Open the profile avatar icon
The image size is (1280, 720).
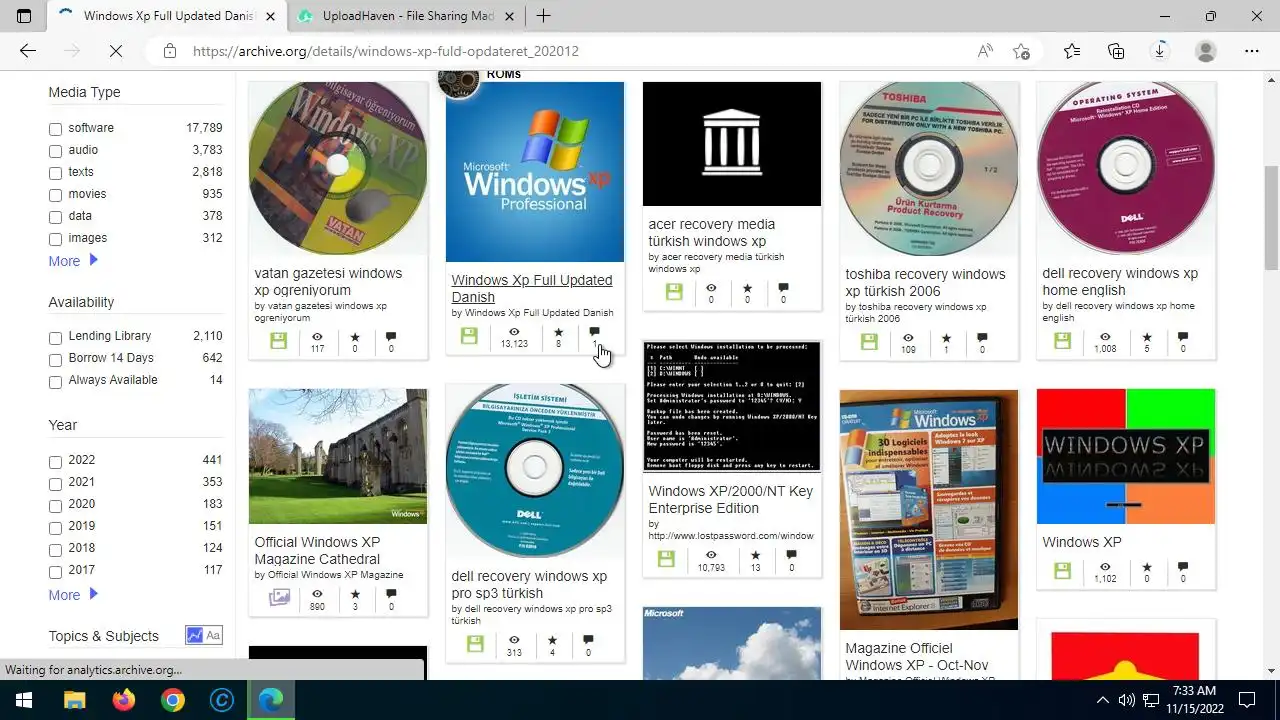click(x=1206, y=51)
